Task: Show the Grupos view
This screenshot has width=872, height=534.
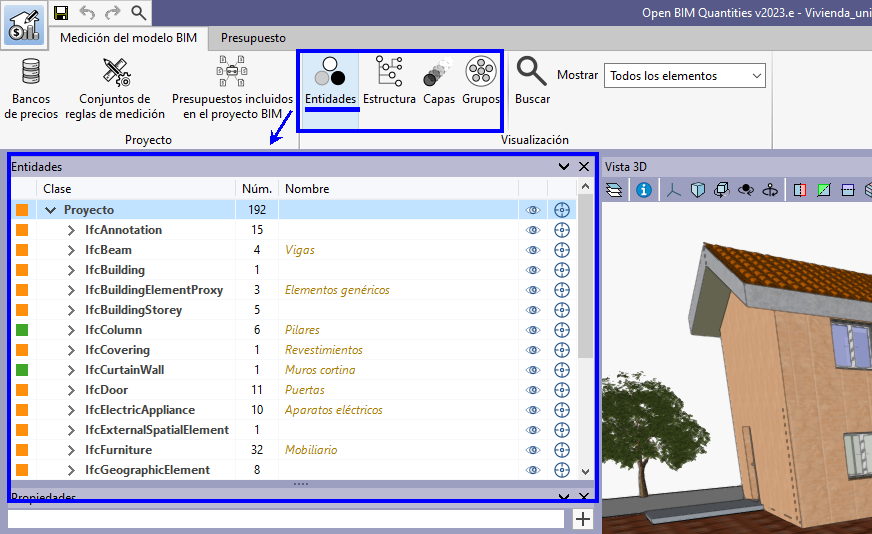Action: pos(481,80)
